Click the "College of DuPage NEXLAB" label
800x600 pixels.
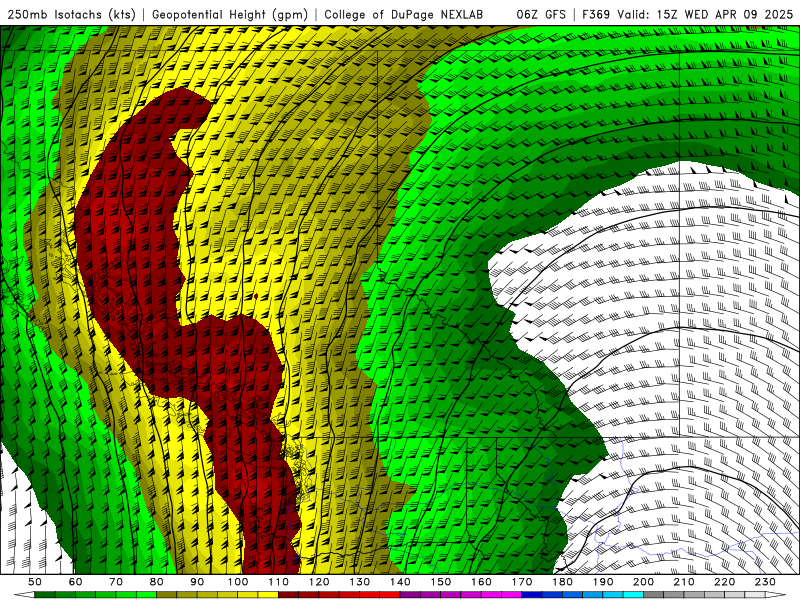404,14
